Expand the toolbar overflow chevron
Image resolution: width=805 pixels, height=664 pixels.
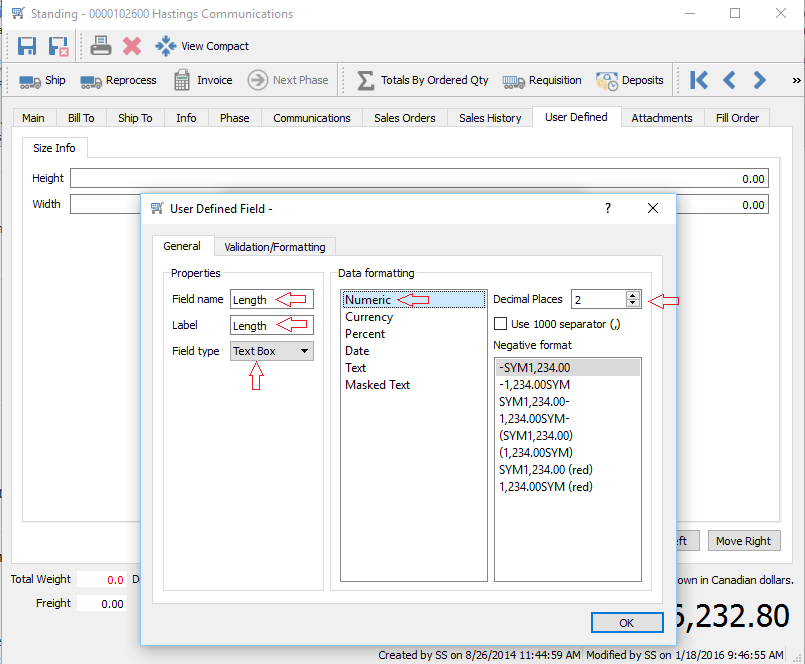[x=796, y=81]
